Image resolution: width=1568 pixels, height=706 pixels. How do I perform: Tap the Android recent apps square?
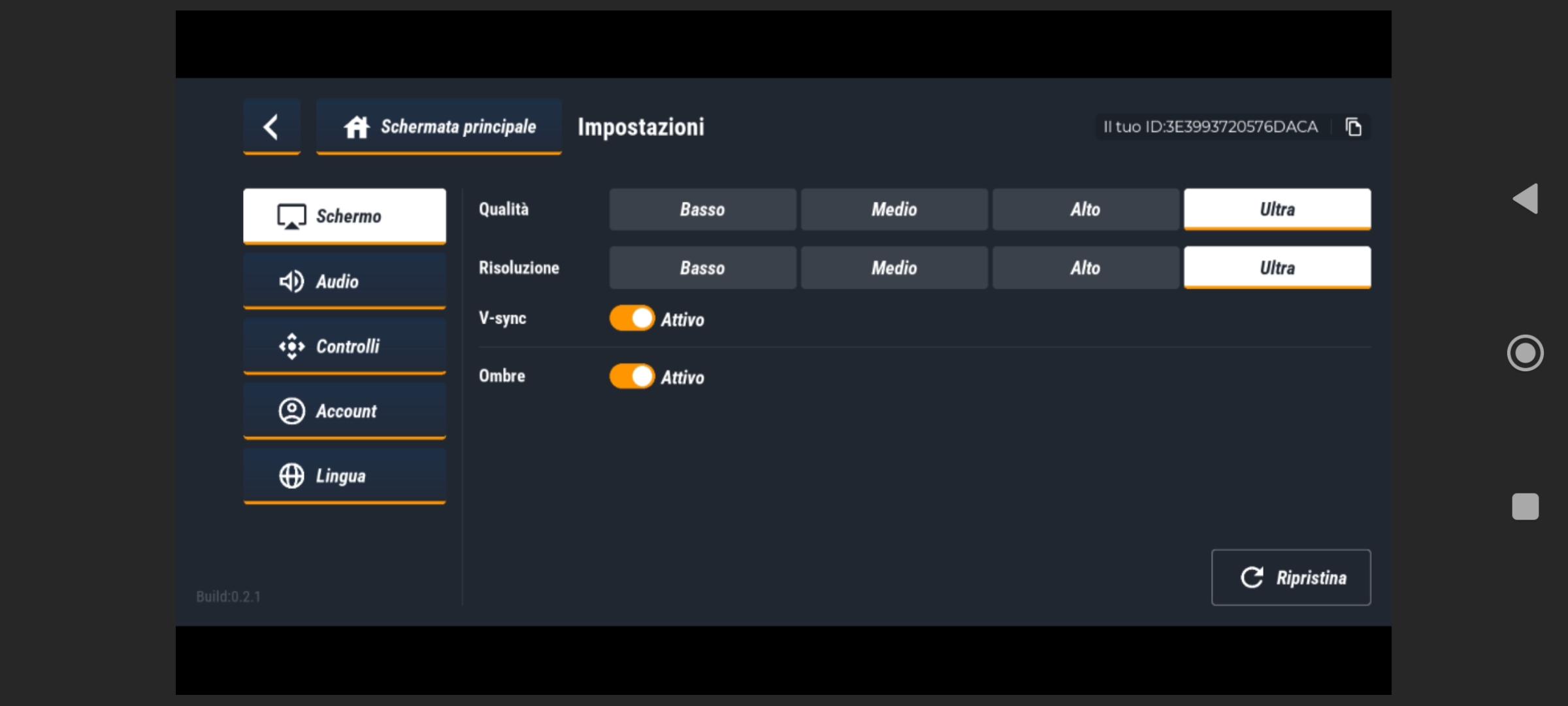[x=1525, y=507]
